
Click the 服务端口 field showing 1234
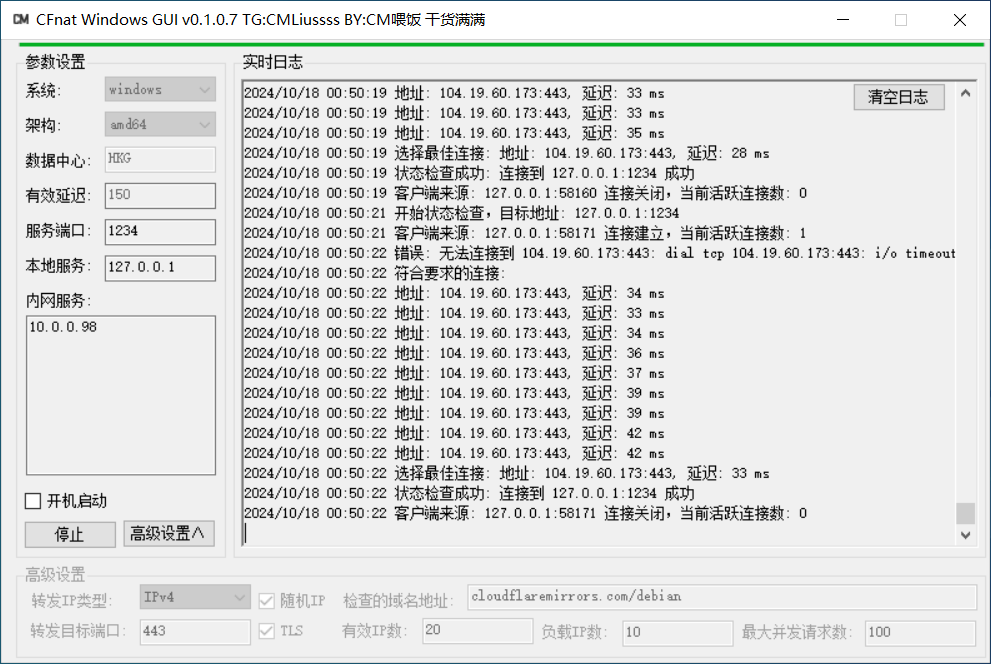click(161, 231)
